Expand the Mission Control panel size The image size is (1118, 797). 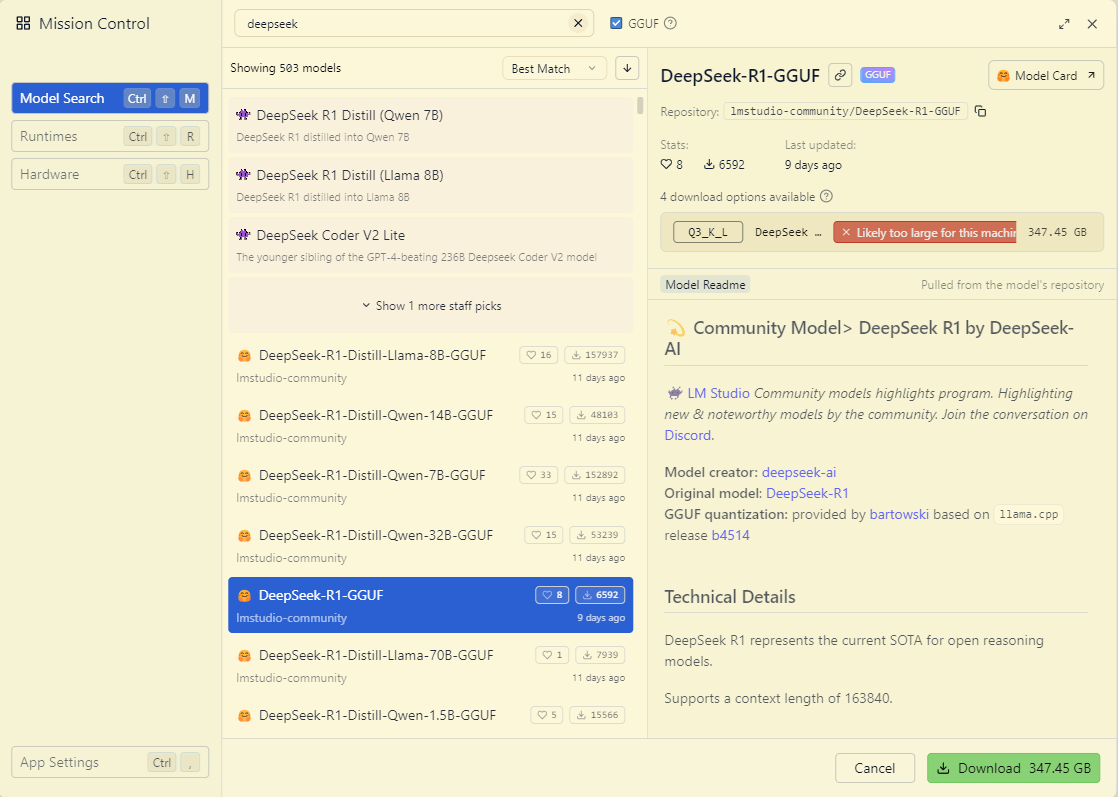pos(1064,24)
